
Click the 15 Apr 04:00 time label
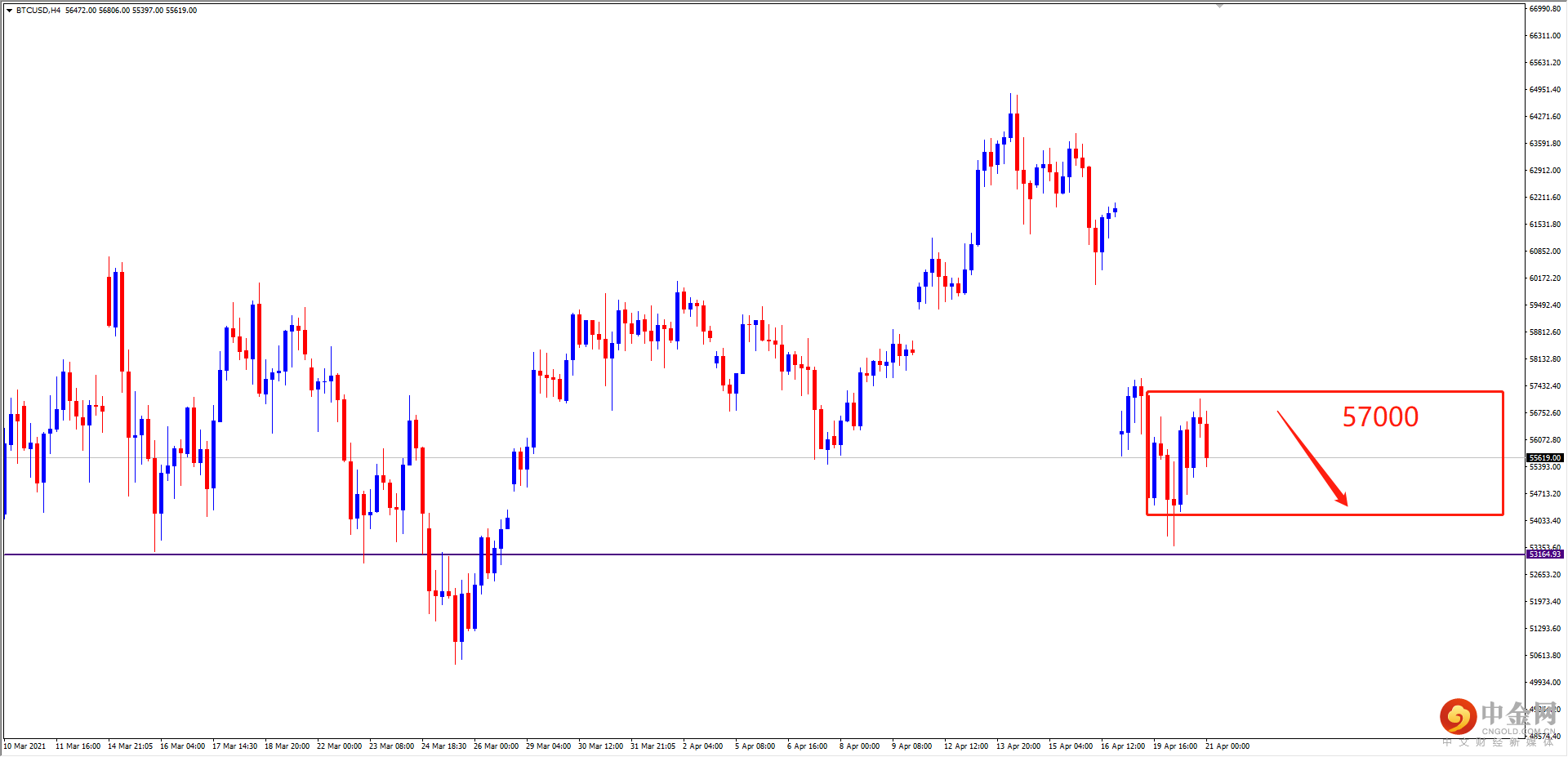(x=1071, y=746)
